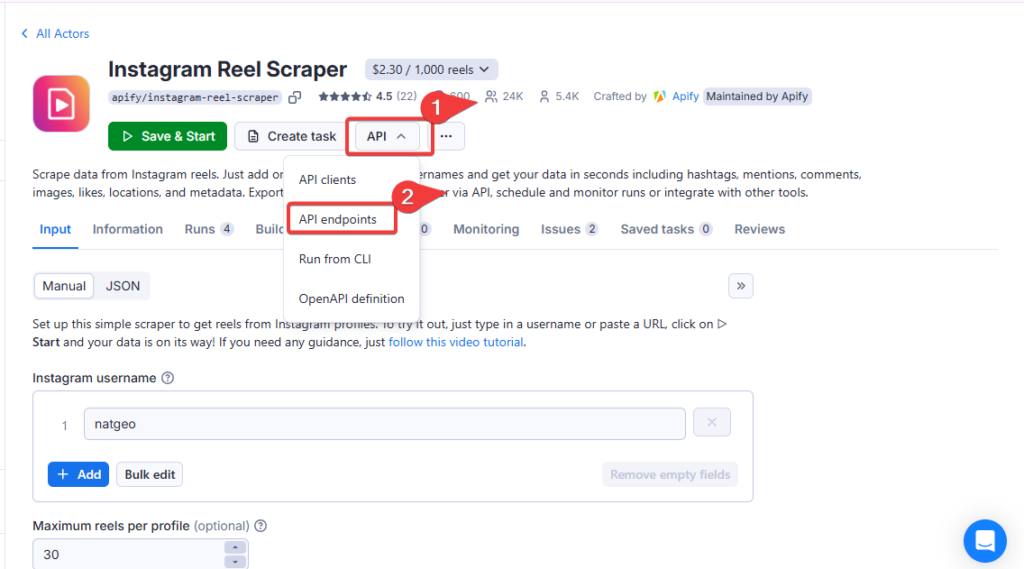Click the natgeo username input field
This screenshot has width=1024, height=569.
[x=385, y=424]
